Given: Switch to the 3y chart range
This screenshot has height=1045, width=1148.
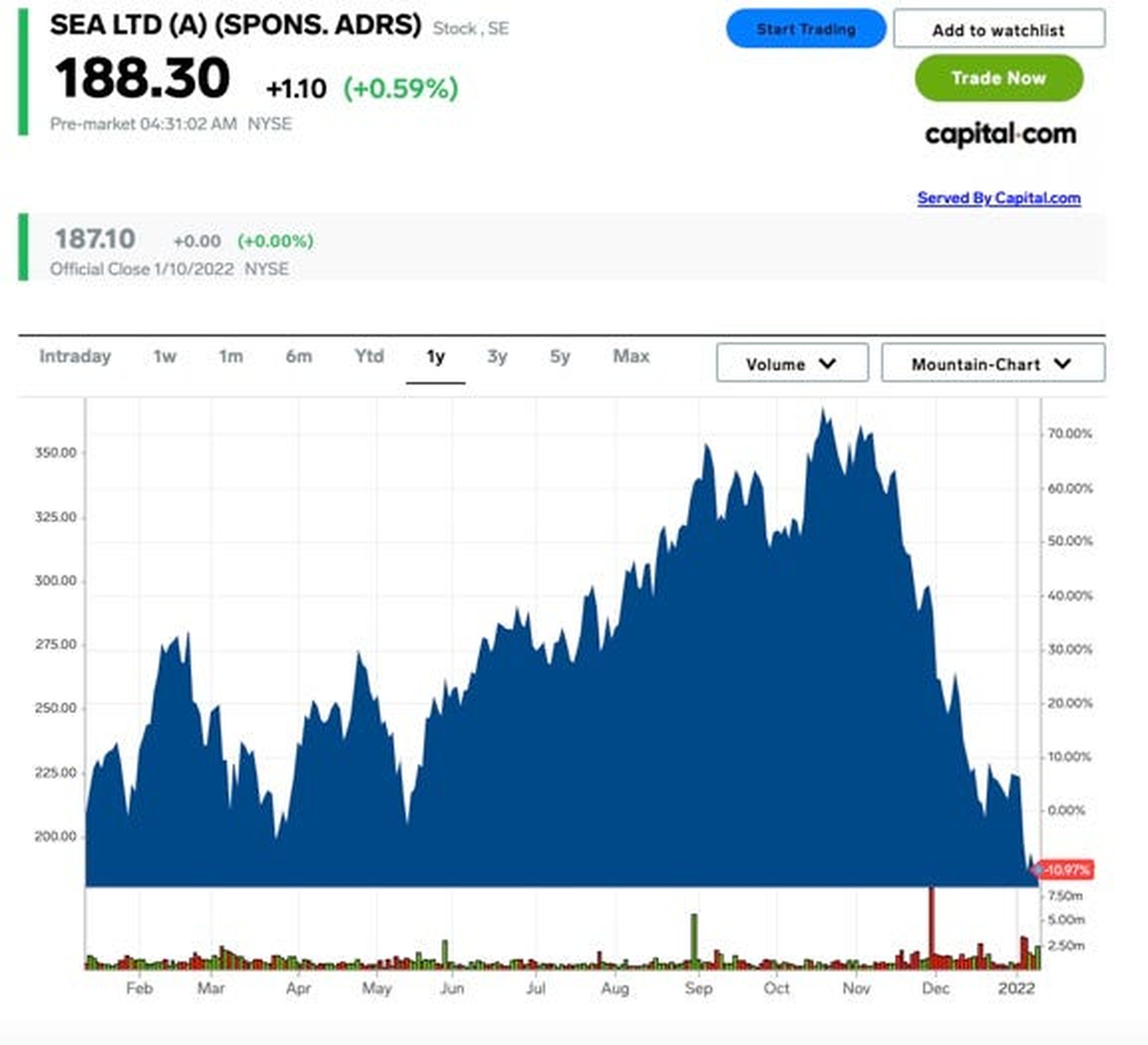Looking at the screenshot, I should click(x=497, y=357).
